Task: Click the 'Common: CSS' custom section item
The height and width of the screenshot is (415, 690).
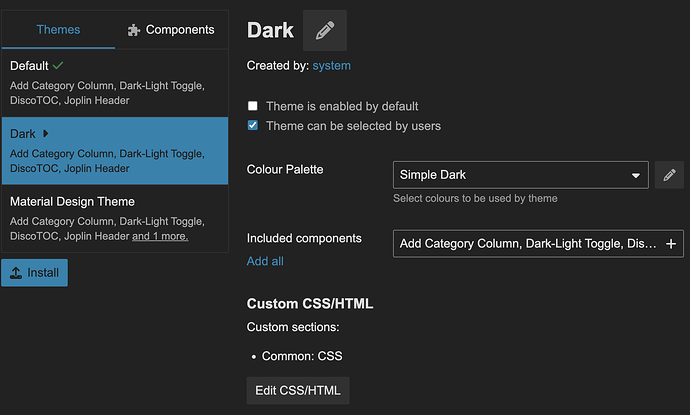Action: pos(302,356)
